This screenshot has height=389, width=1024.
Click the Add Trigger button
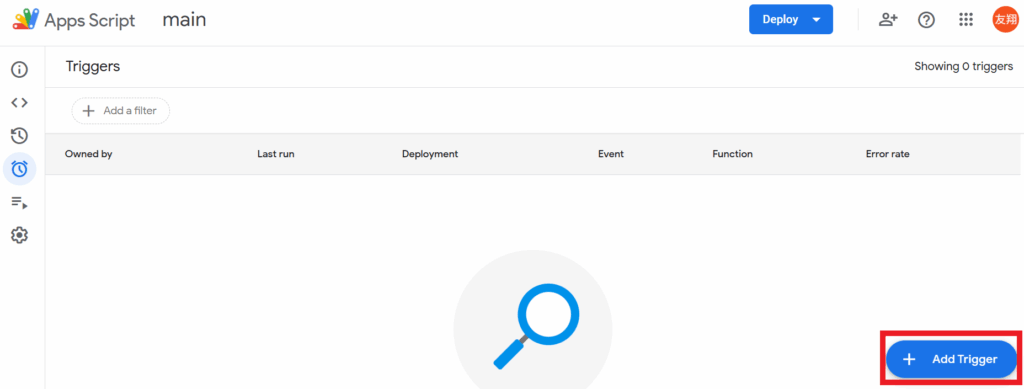(x=951, y=359)
